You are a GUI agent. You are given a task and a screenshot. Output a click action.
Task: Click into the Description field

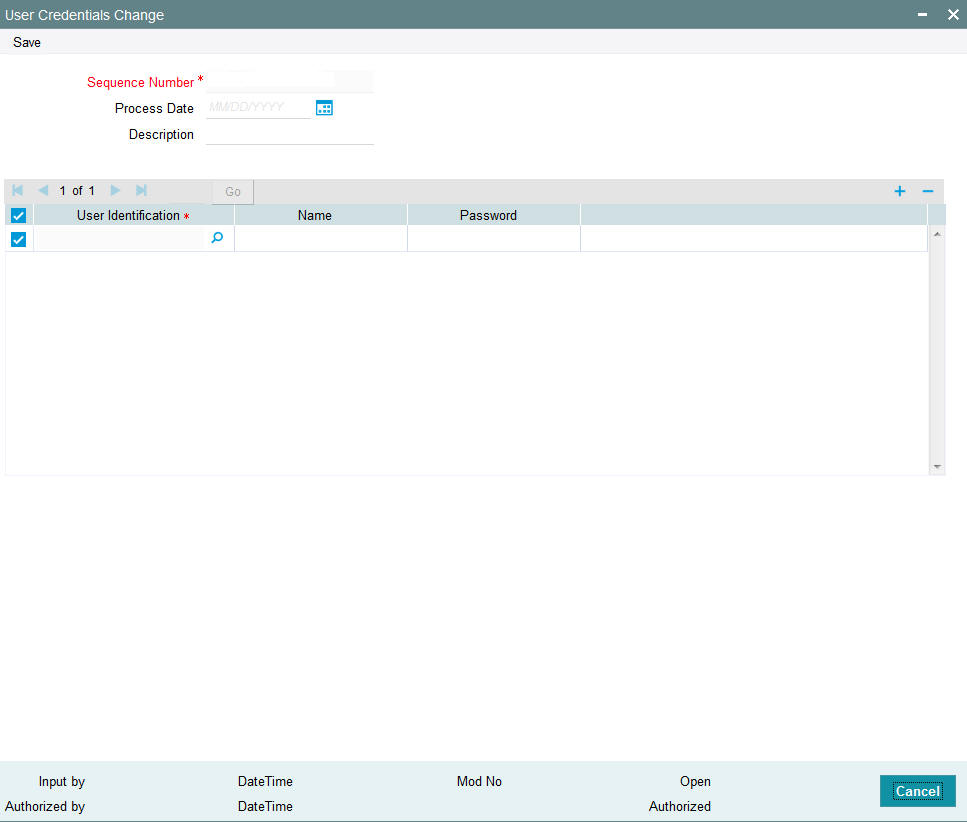click(290, 134)
